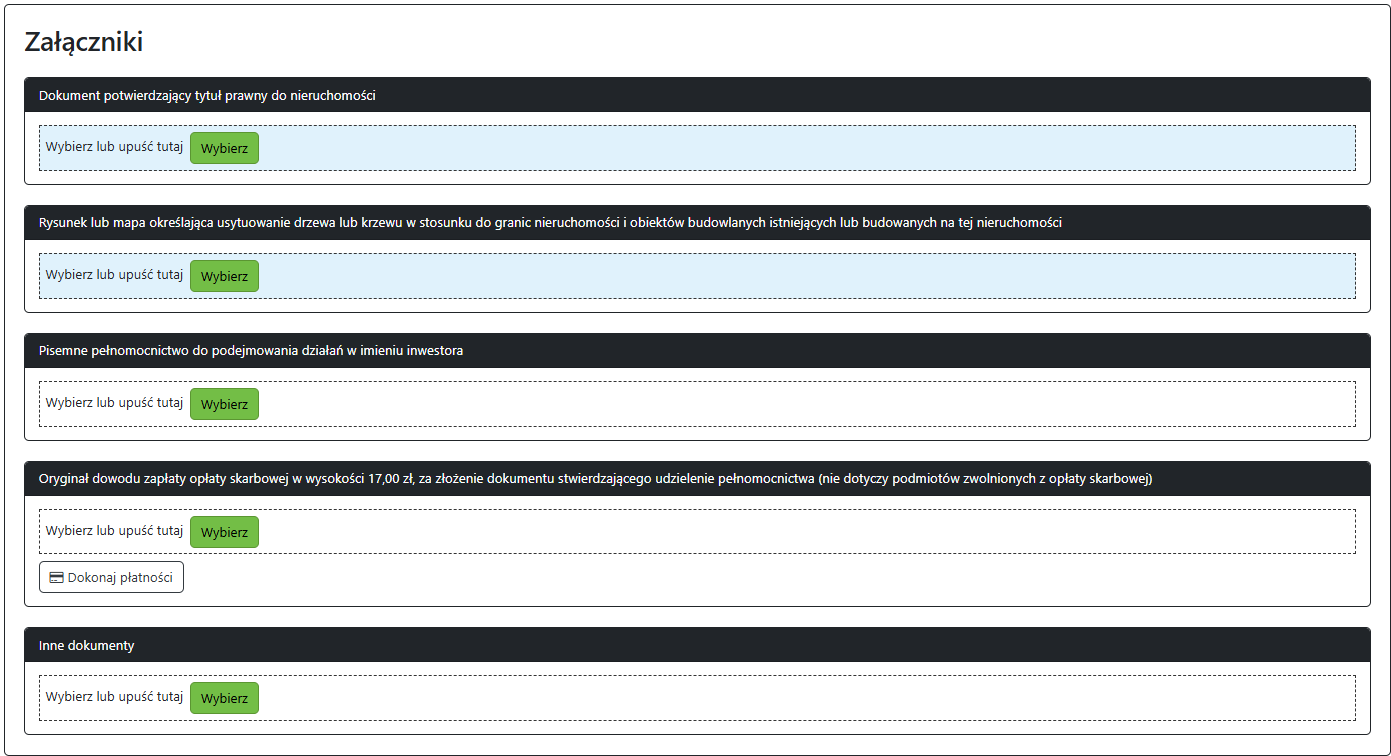Click the drop zone under Pisemne pełnomocnictwo
Viewport: 1391px width, 756px height.
[800, 404]
